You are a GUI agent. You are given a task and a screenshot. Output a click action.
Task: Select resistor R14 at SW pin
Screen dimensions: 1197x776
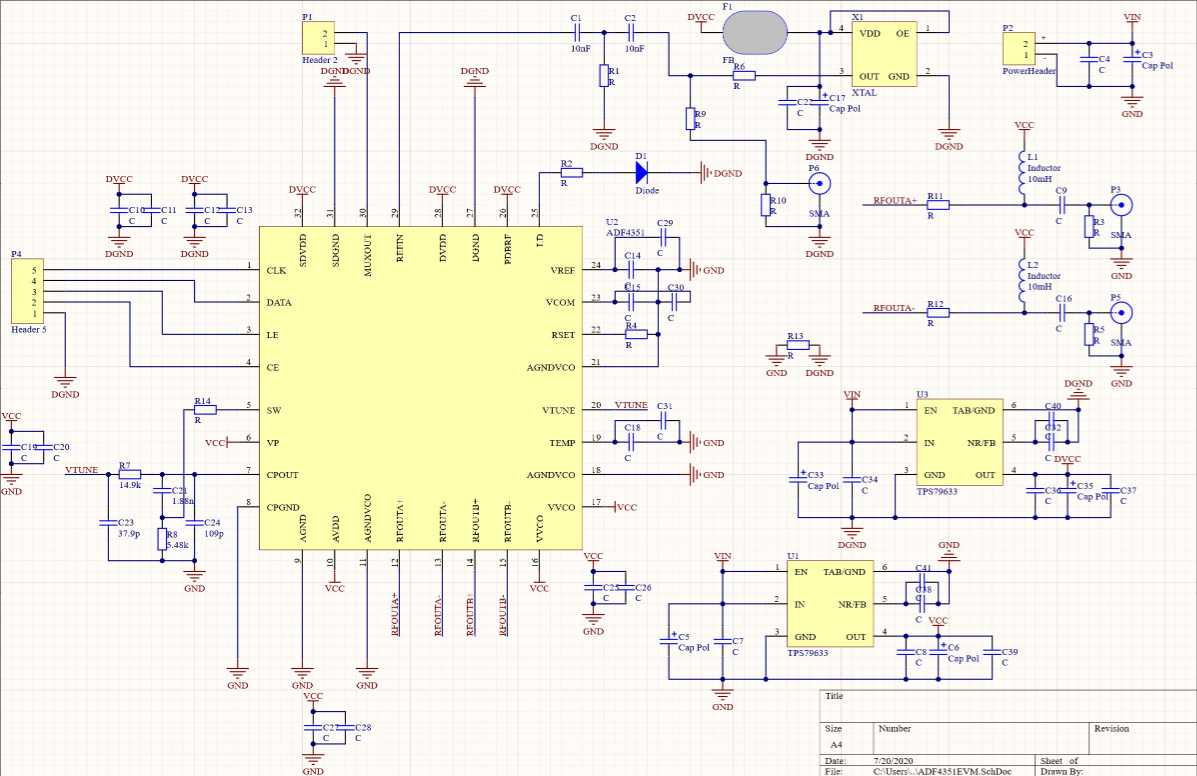tap(205, 410)
